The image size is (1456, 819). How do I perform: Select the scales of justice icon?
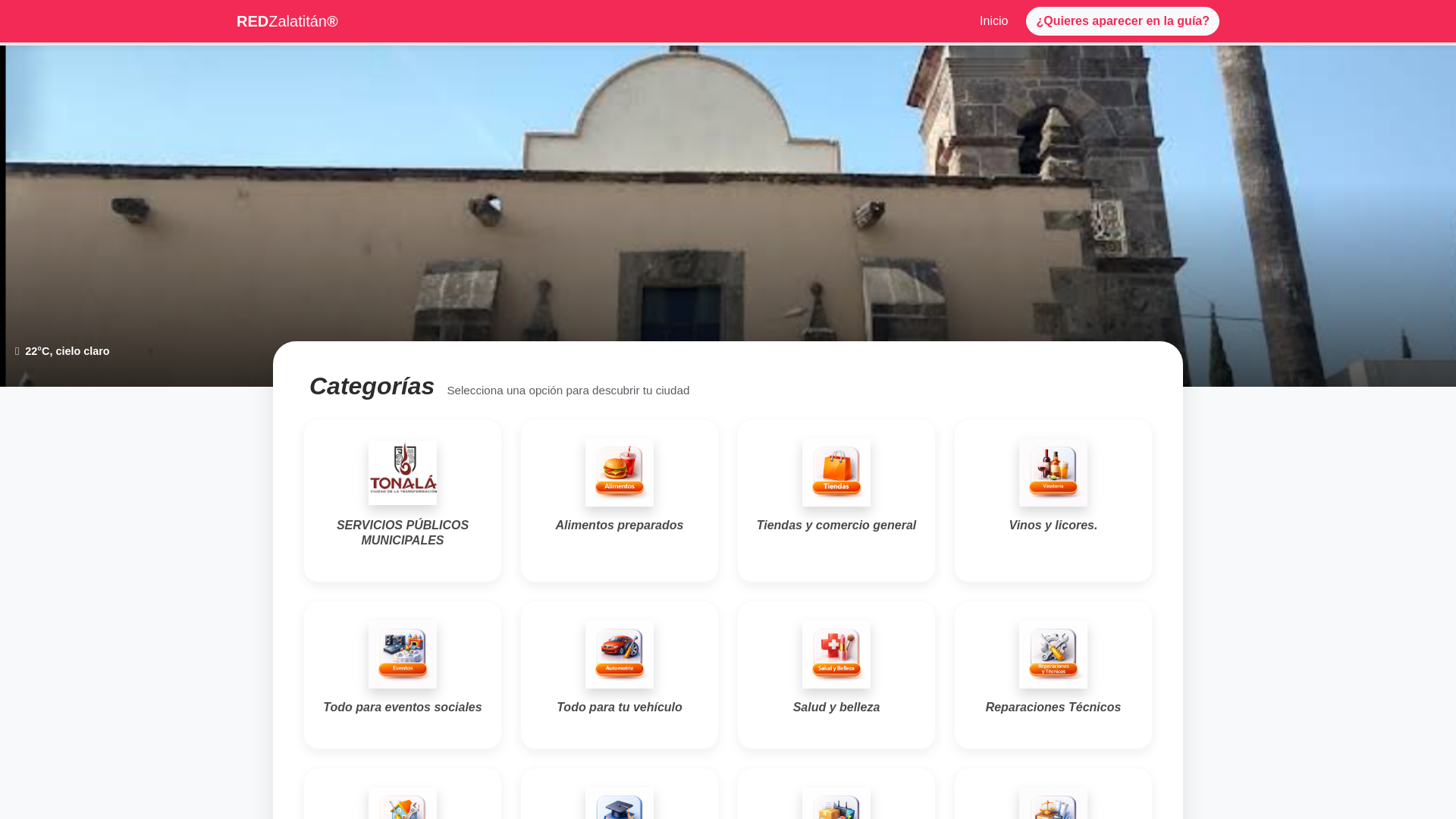(1053, 805)
